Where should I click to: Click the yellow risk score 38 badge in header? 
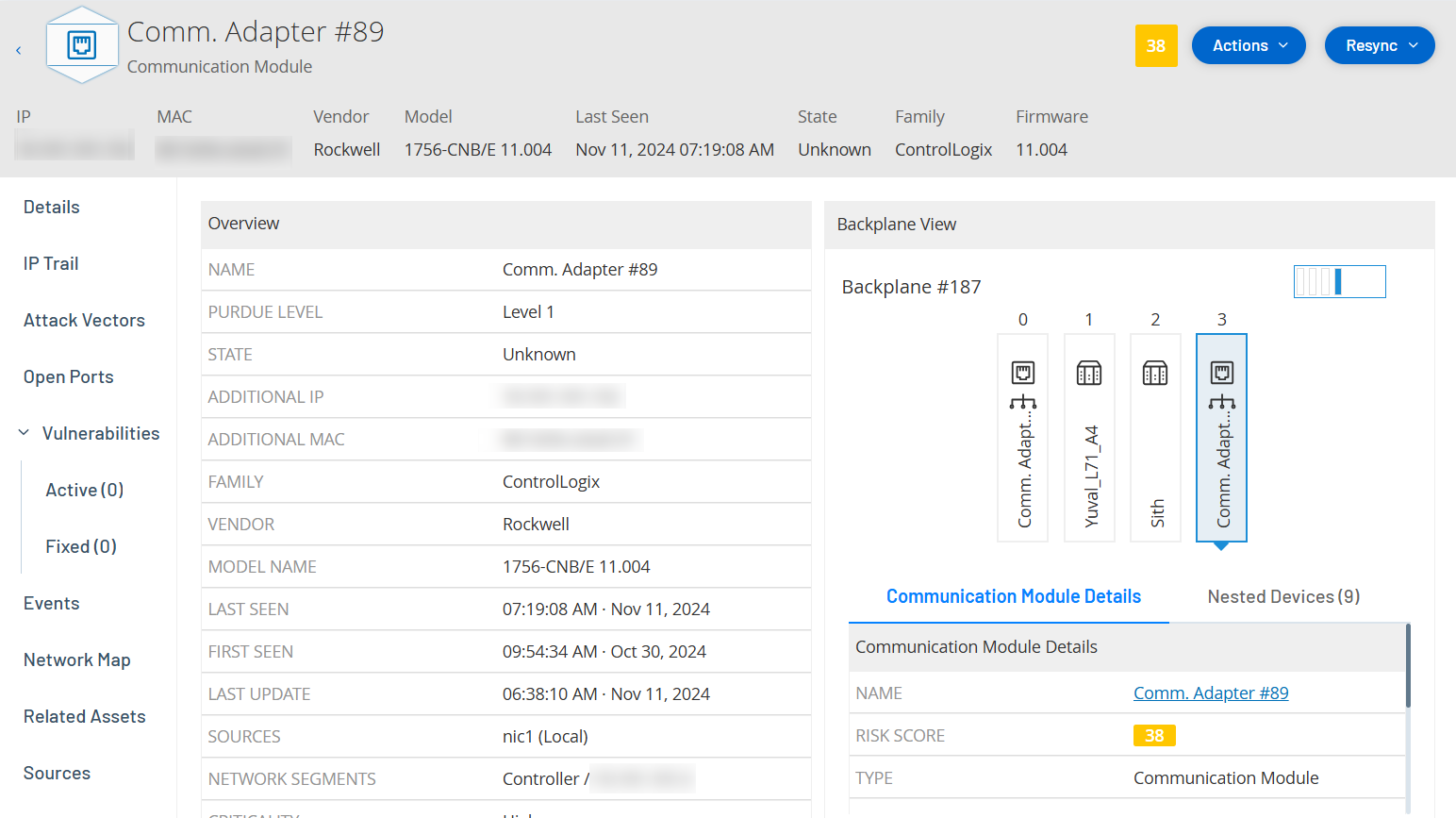(x=1155, y=45)
